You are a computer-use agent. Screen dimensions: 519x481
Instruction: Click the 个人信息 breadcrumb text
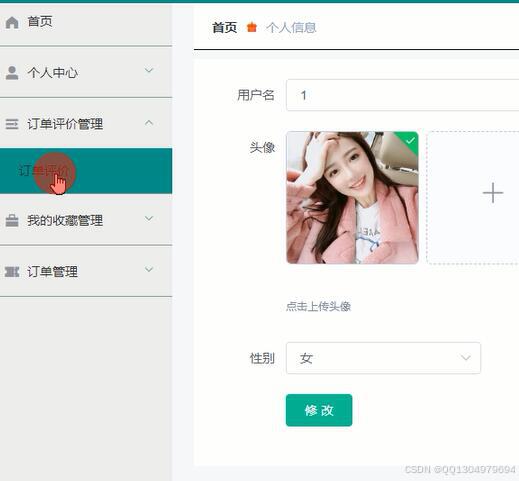pyautogui.click(x=291, y=27)
